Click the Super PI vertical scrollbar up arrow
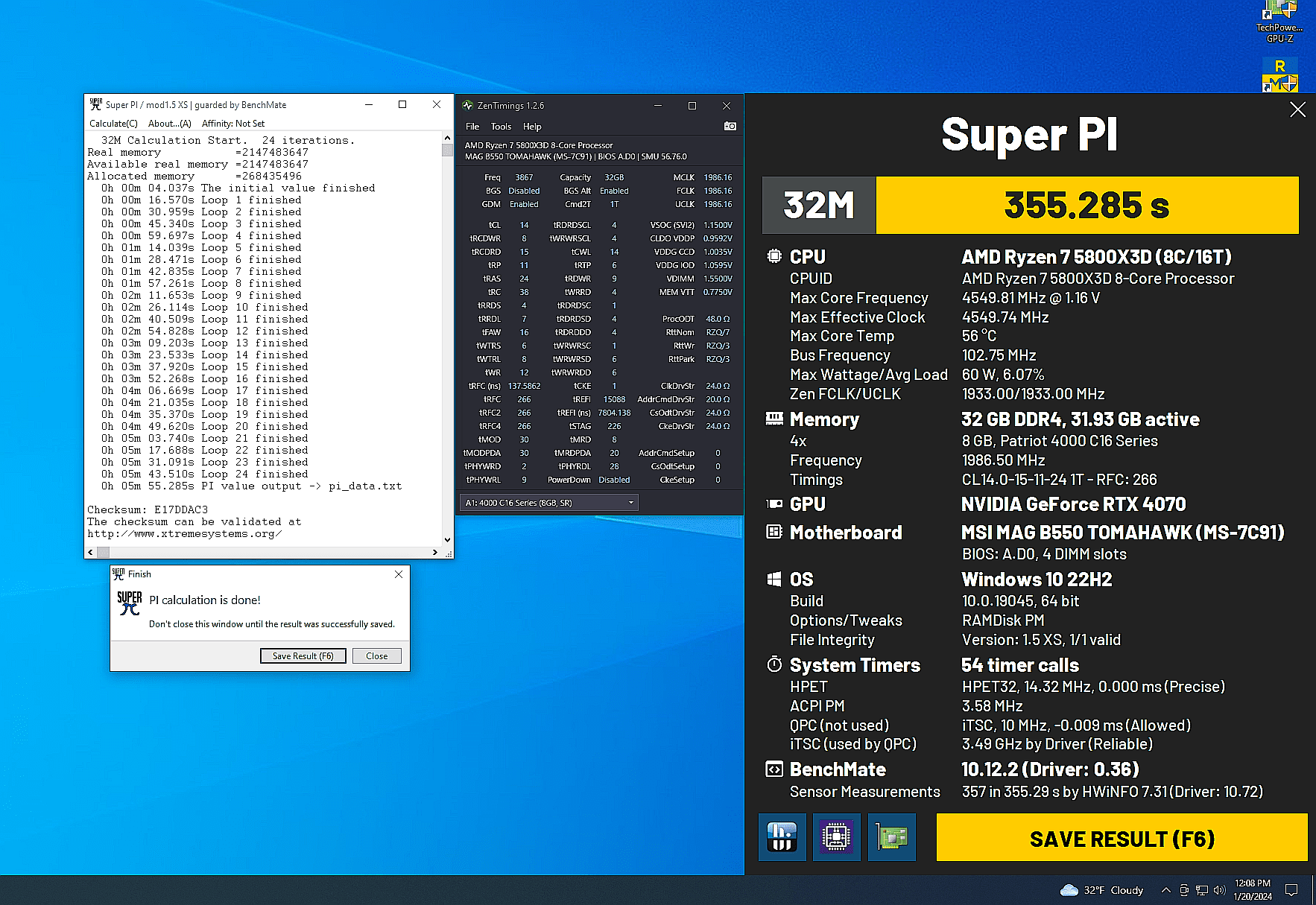The image size is (1316, 905). pos(447,138)
